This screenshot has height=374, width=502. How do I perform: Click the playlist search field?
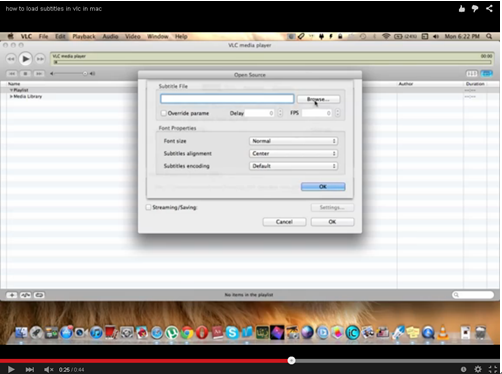[473, 295]
